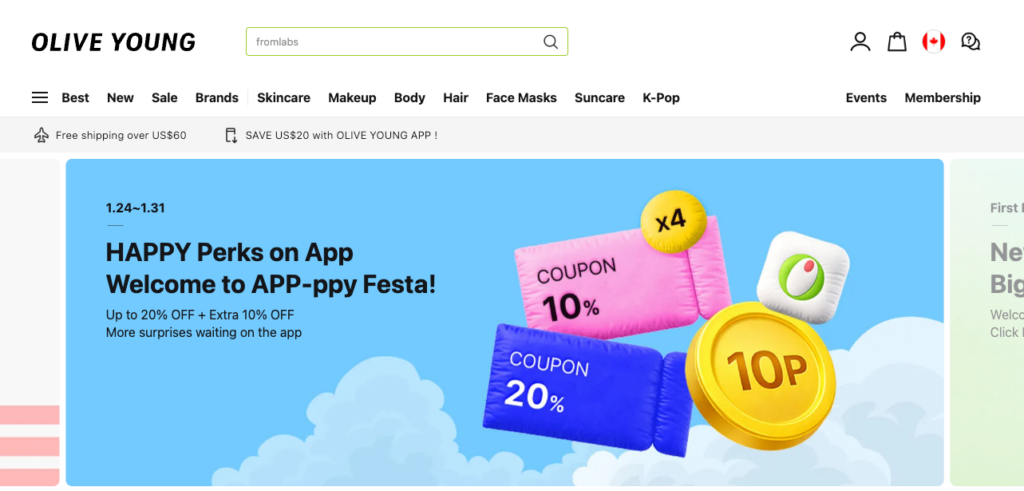Open the Membership link
This screenshot has width=1024, height=491.
coord(942,98)
